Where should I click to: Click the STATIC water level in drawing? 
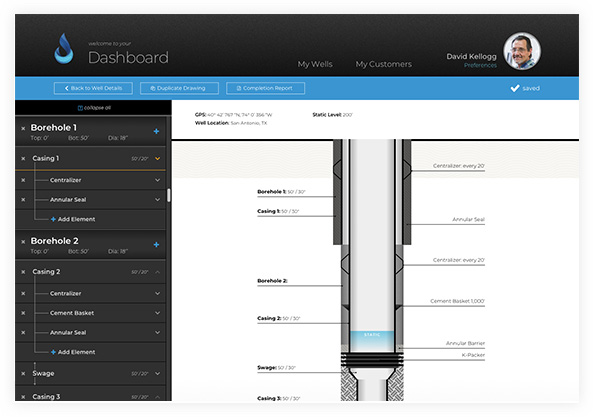372,335
